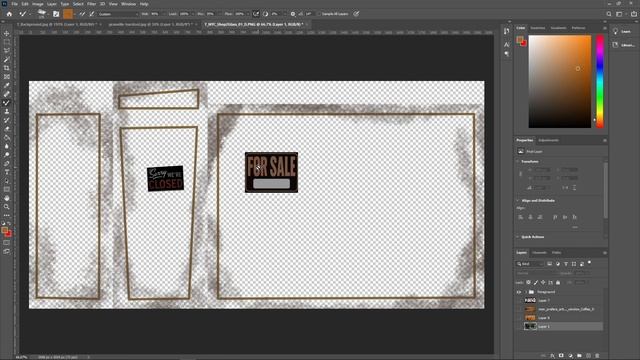The width and height of the screenshot is (640, 360).
Task: Open Color panel flyout menu
Action: click(x=604, y=28)
